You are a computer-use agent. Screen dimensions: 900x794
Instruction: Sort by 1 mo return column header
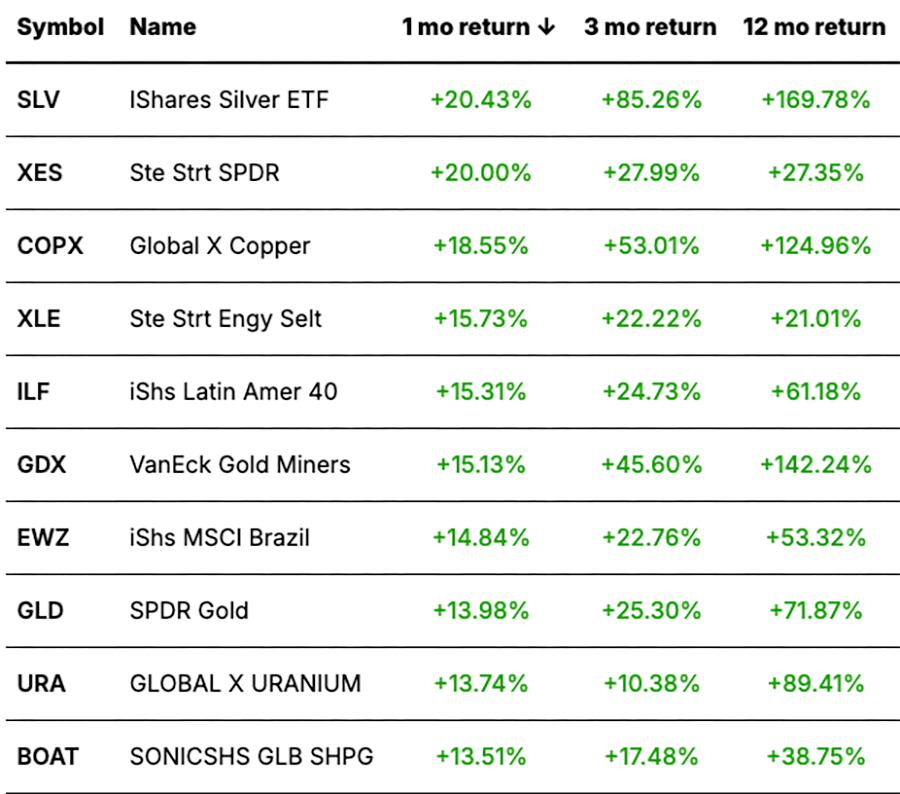coord(478,27)
